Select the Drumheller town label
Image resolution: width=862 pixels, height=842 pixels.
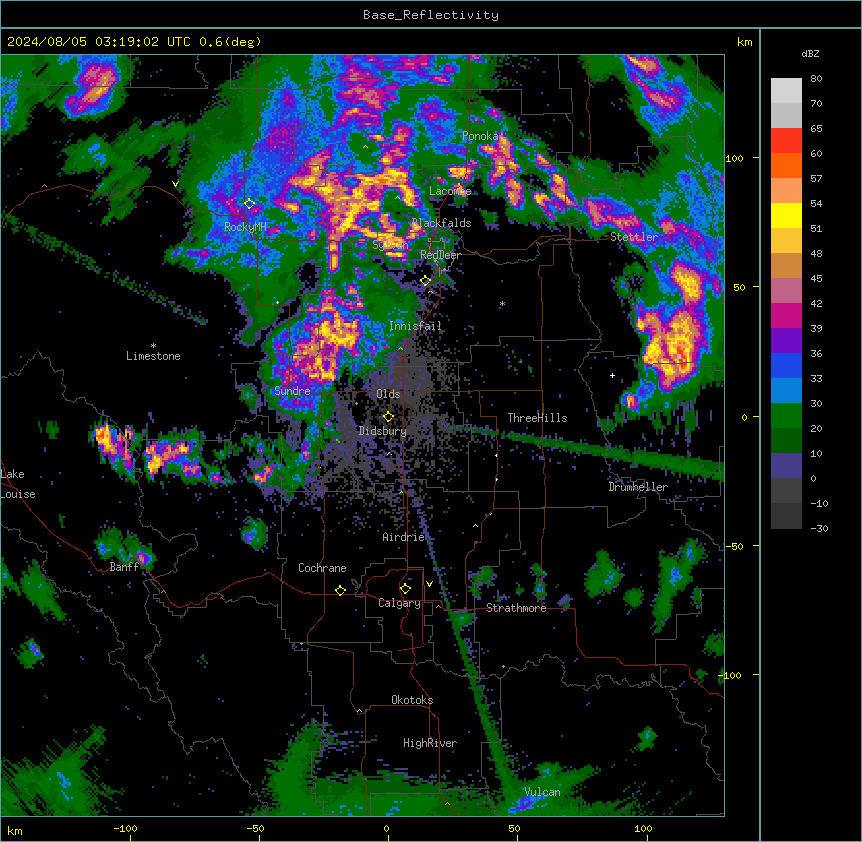pyautogui.click(x=638, y=487)
